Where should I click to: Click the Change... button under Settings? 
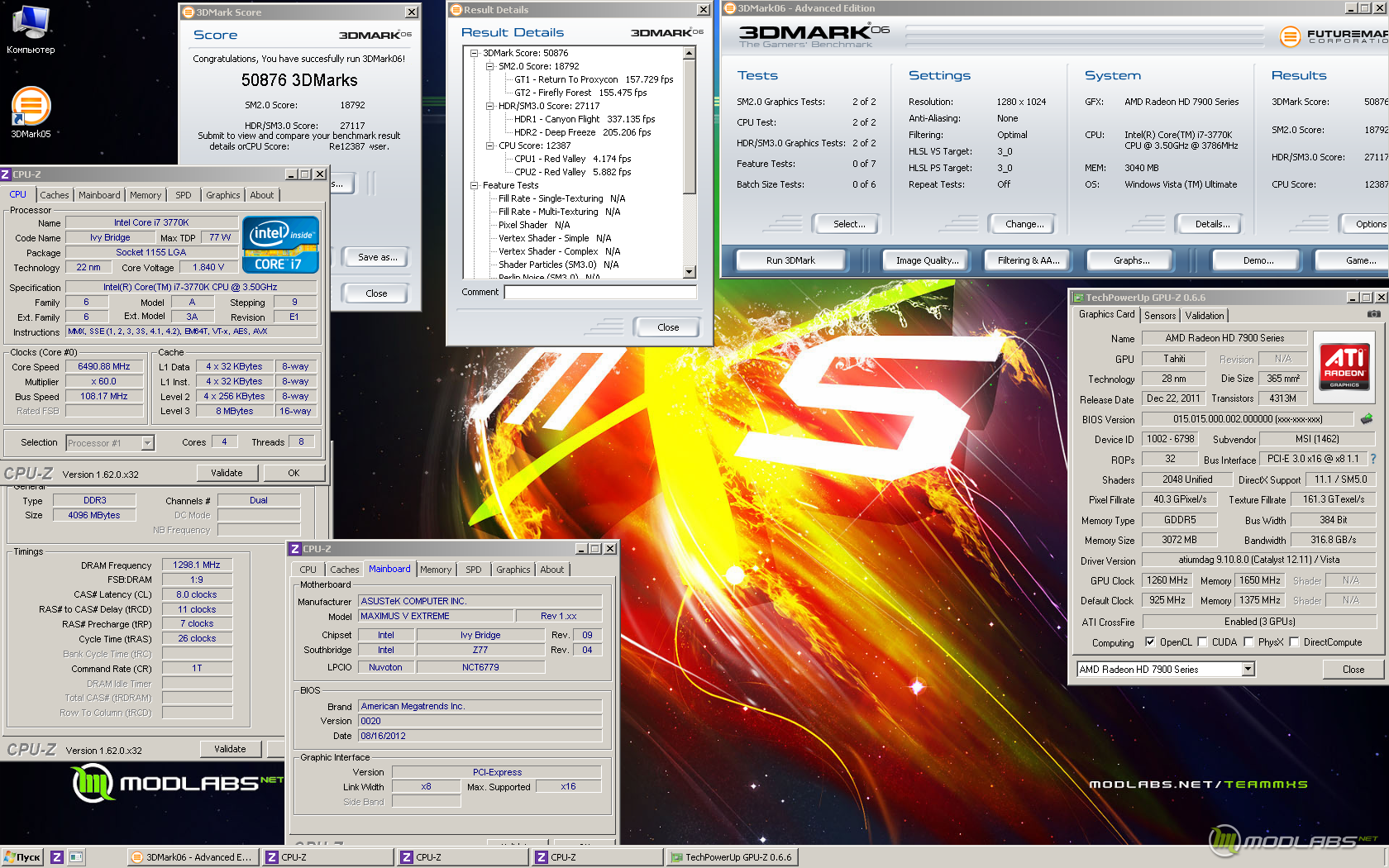pos(1024,224)
